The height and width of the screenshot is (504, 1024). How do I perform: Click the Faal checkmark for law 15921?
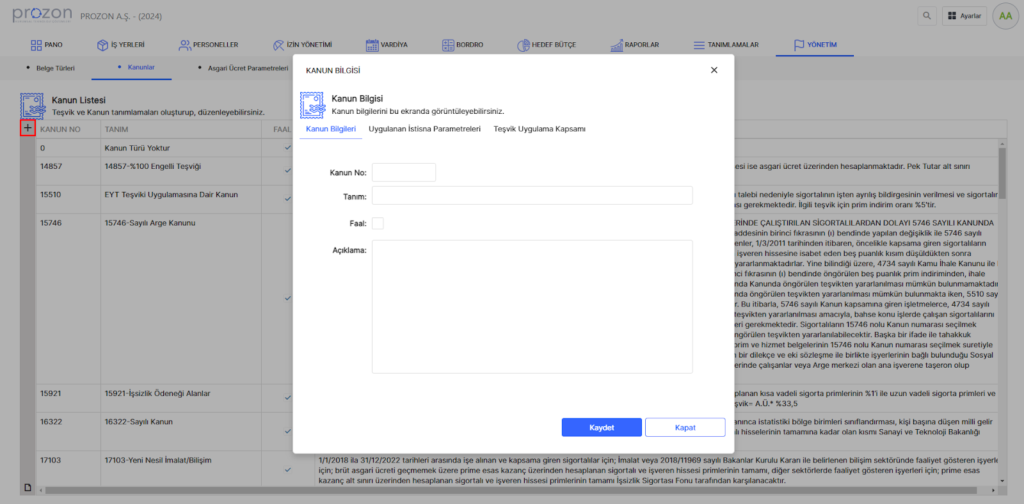(287, 397)
